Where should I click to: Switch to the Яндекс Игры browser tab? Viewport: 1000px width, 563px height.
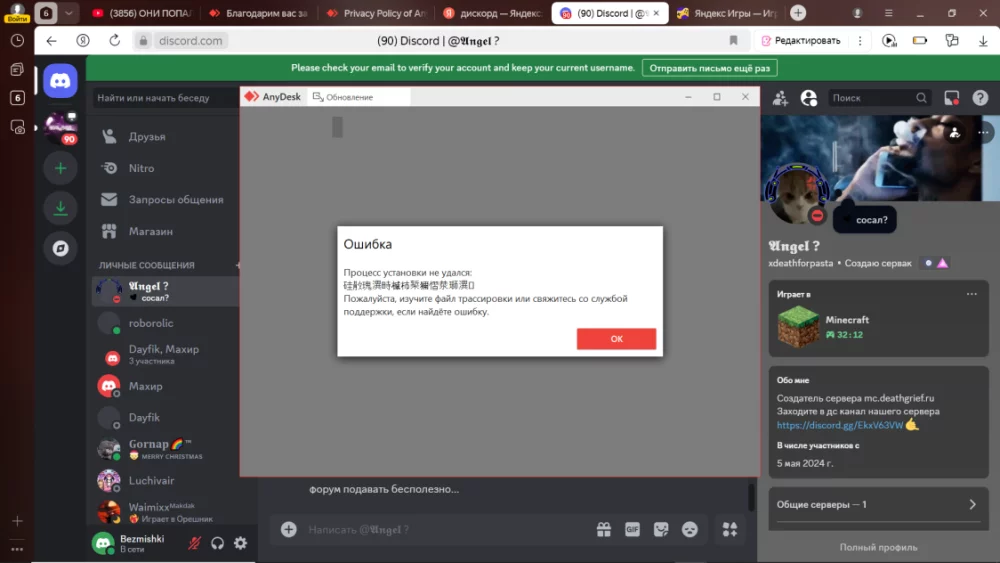pos(726,13)
